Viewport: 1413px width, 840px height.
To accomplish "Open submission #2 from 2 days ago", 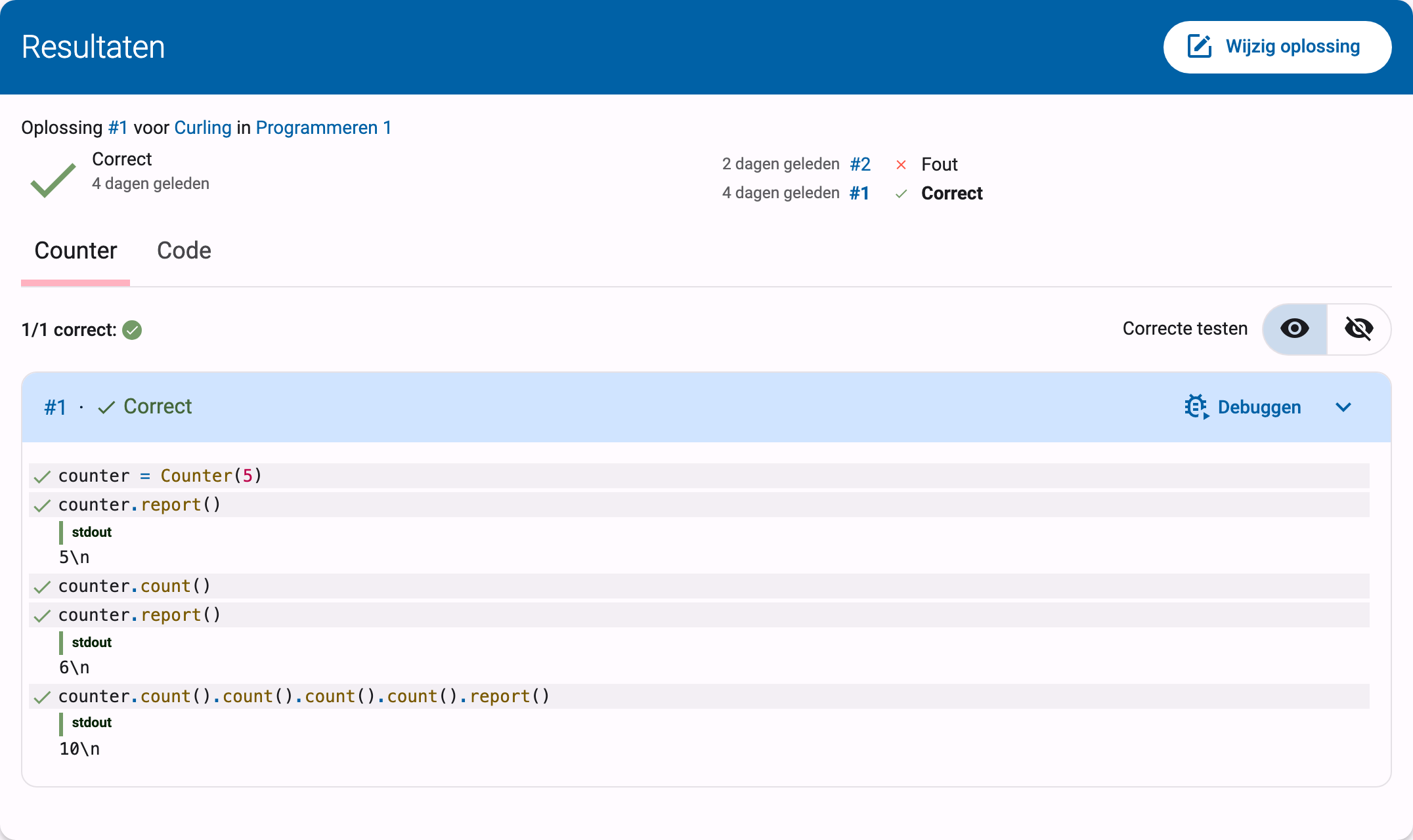I will (860, 164).
